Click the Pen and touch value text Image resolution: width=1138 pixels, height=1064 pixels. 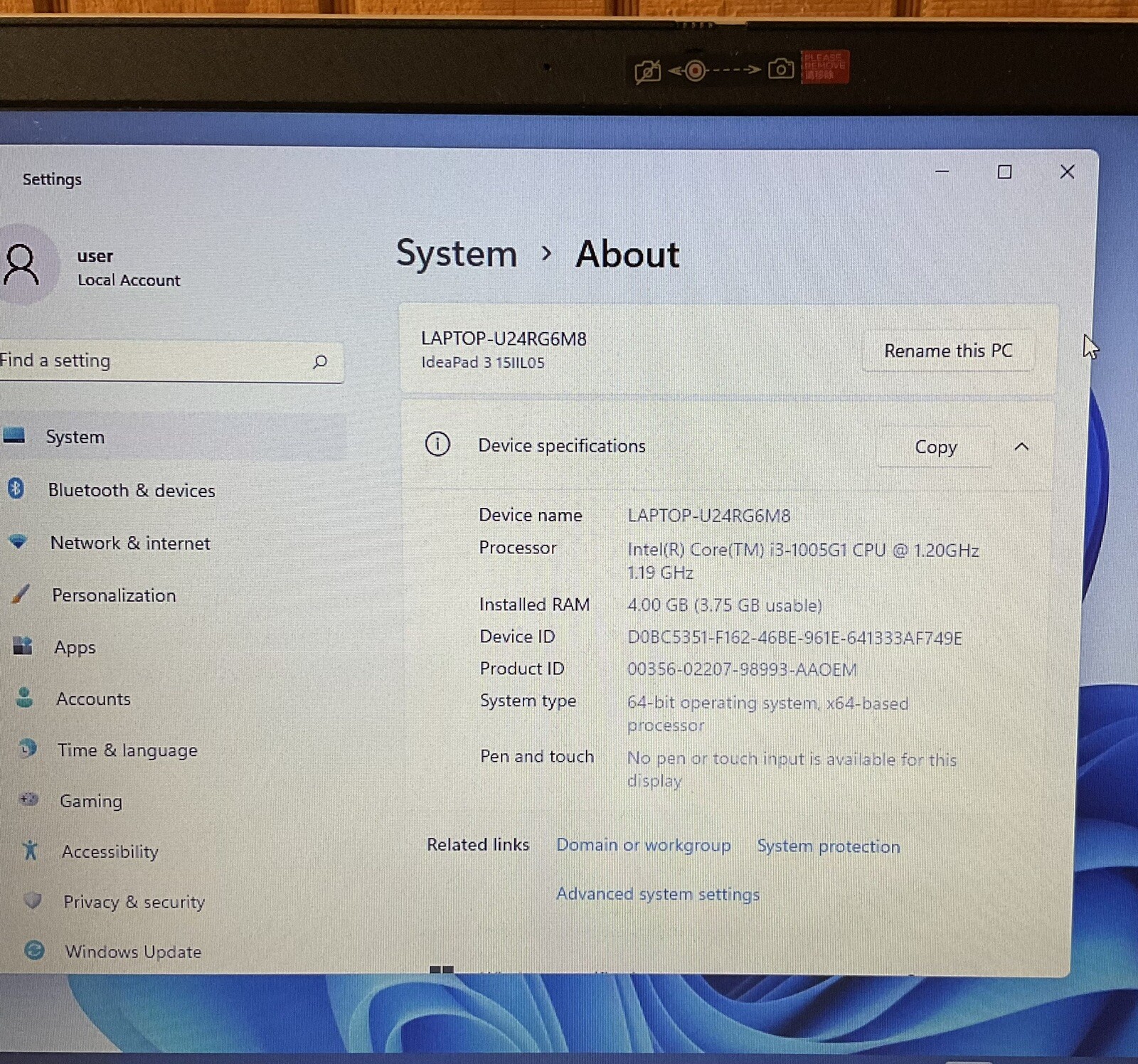click(x=792, y=770)
